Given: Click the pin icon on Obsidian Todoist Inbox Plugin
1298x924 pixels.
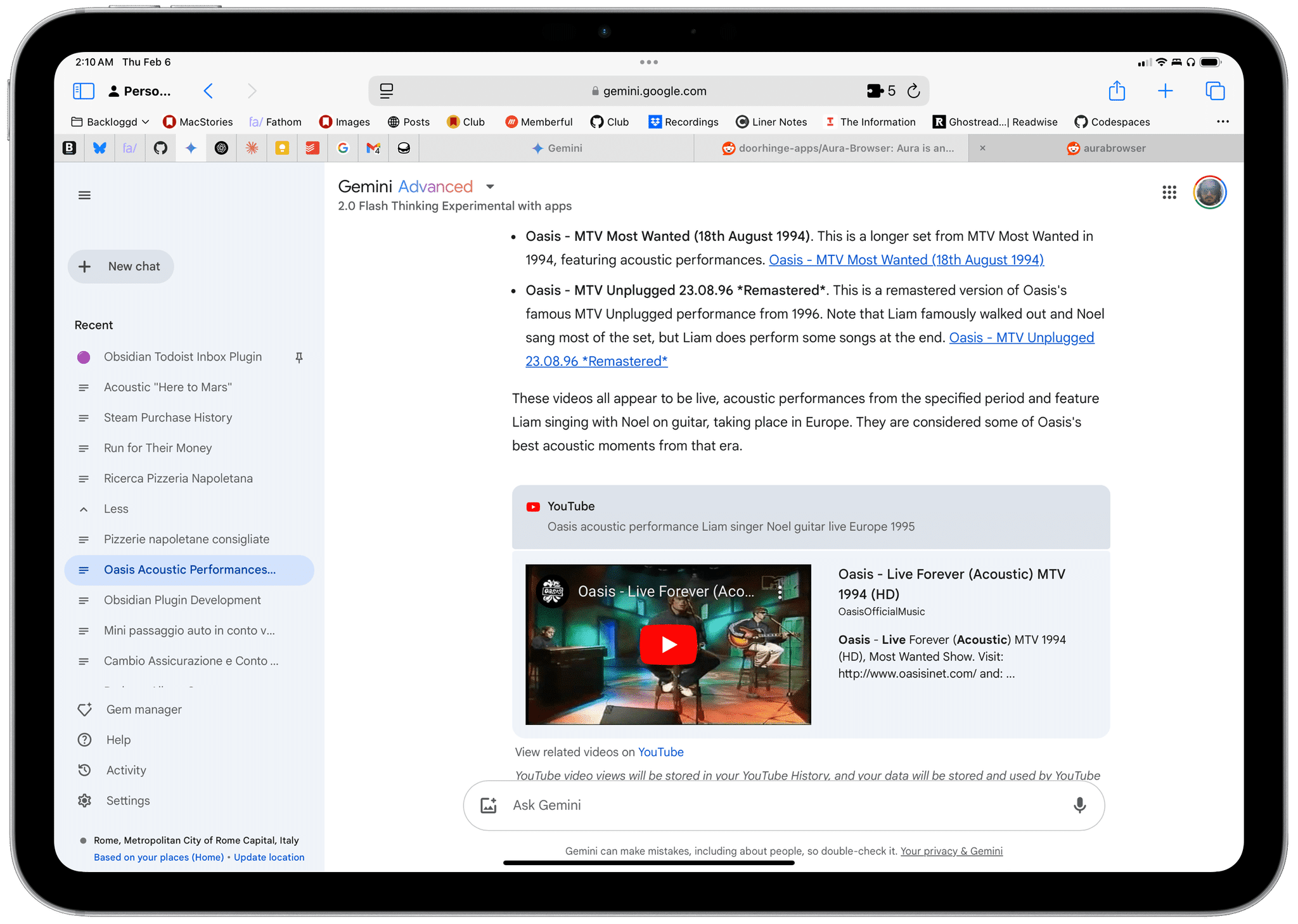Looking at the screenshot, I should pyautogui.click(x=299, y=357).
